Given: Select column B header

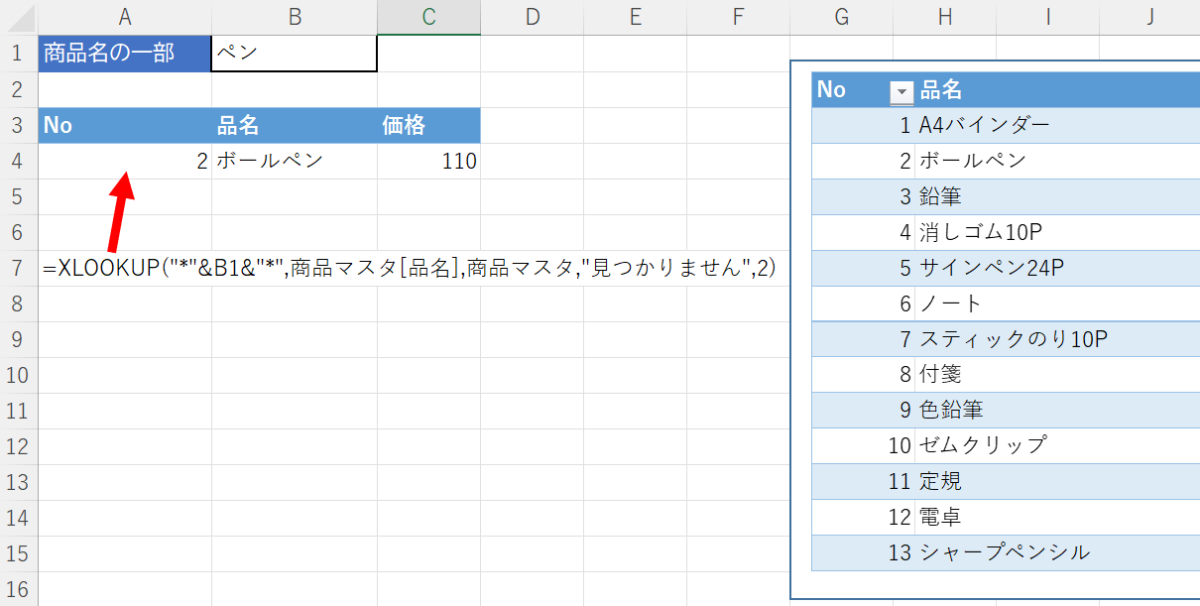Looking at the screenshot, I should (294, 16).
